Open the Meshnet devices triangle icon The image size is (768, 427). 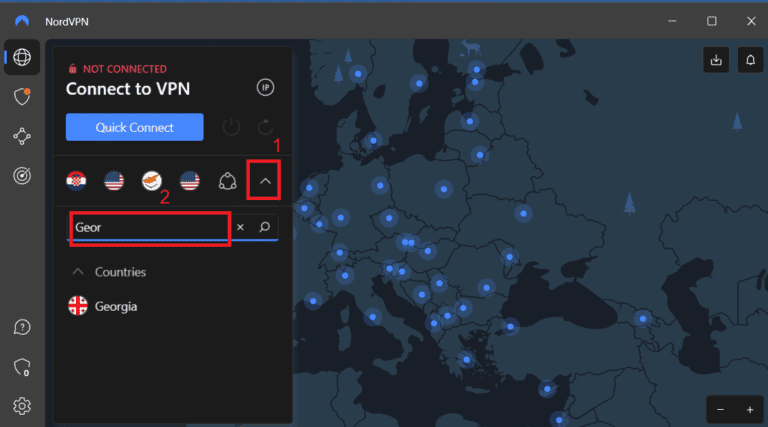[x=227, y=181]
